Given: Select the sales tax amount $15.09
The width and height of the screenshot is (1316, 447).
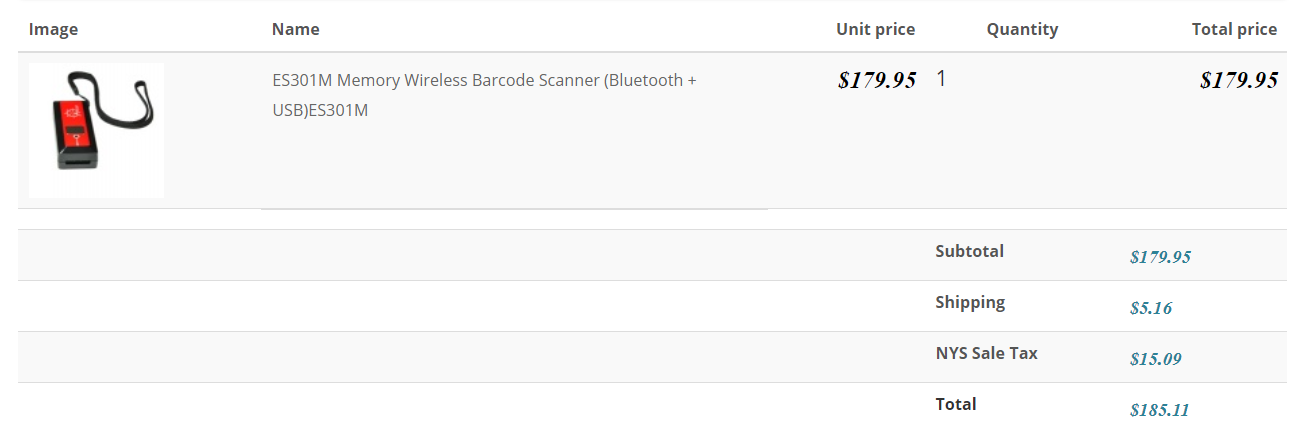Looking at the screenshot, I should click(x=1155, y=359).
